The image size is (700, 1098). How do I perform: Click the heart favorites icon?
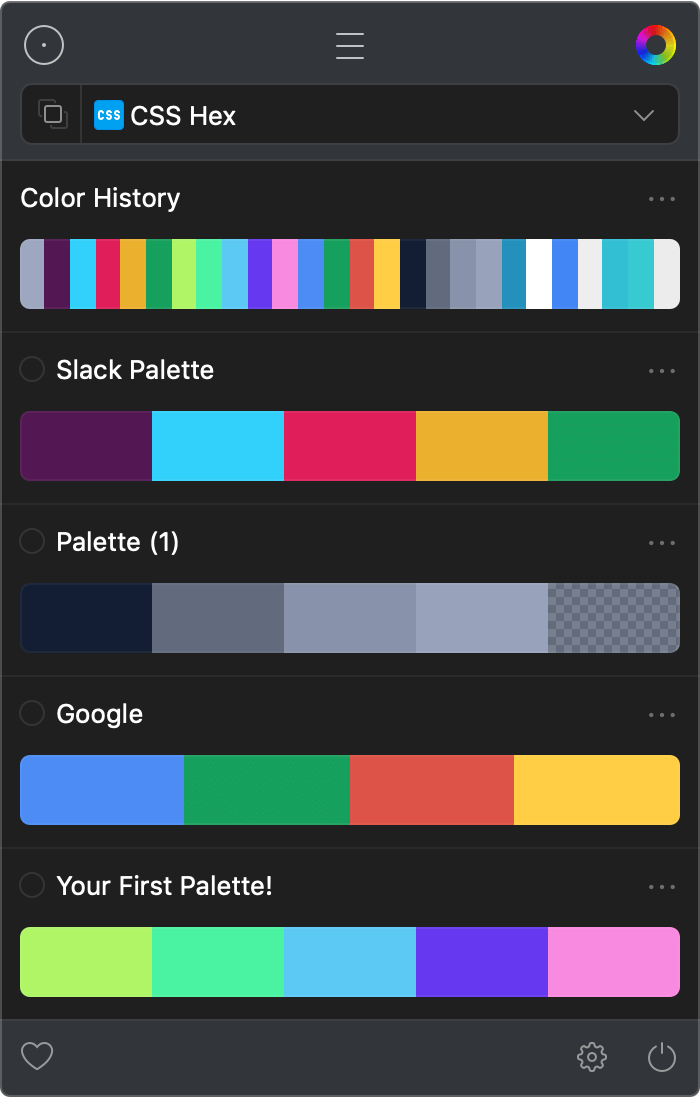tap(37, 1056)
